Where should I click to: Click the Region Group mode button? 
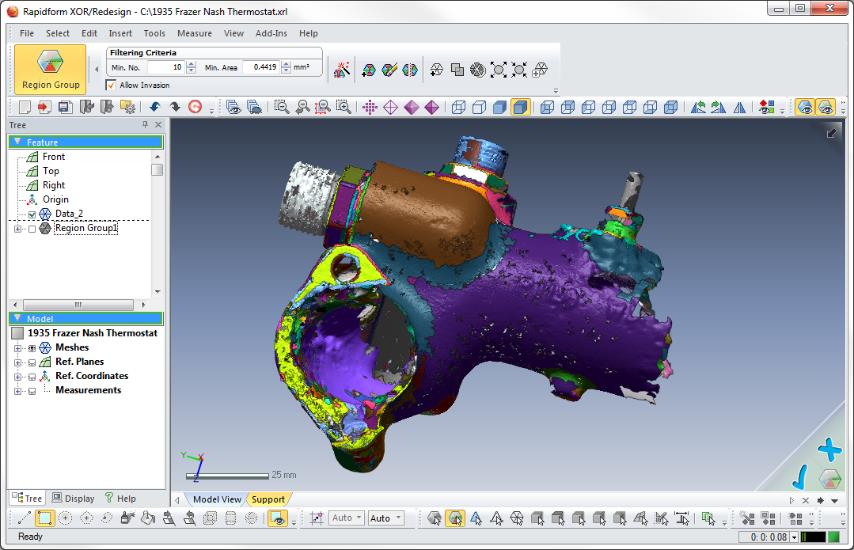50,69
